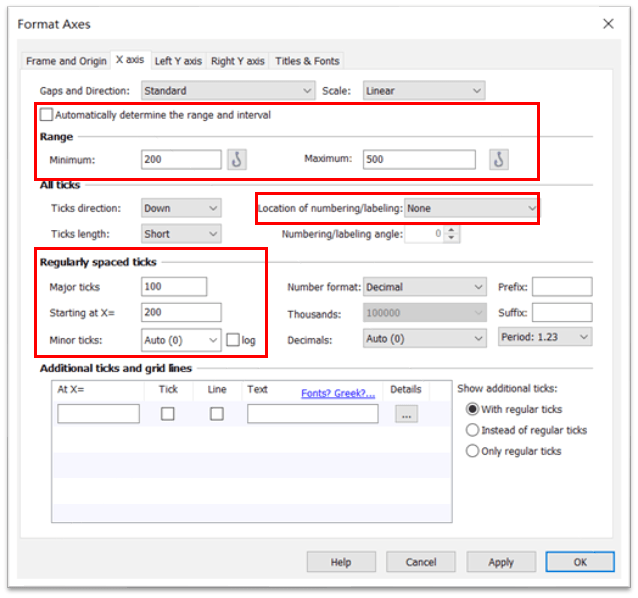
Task: Switch to the Left Y axis tab
Action: coord(176,61)
